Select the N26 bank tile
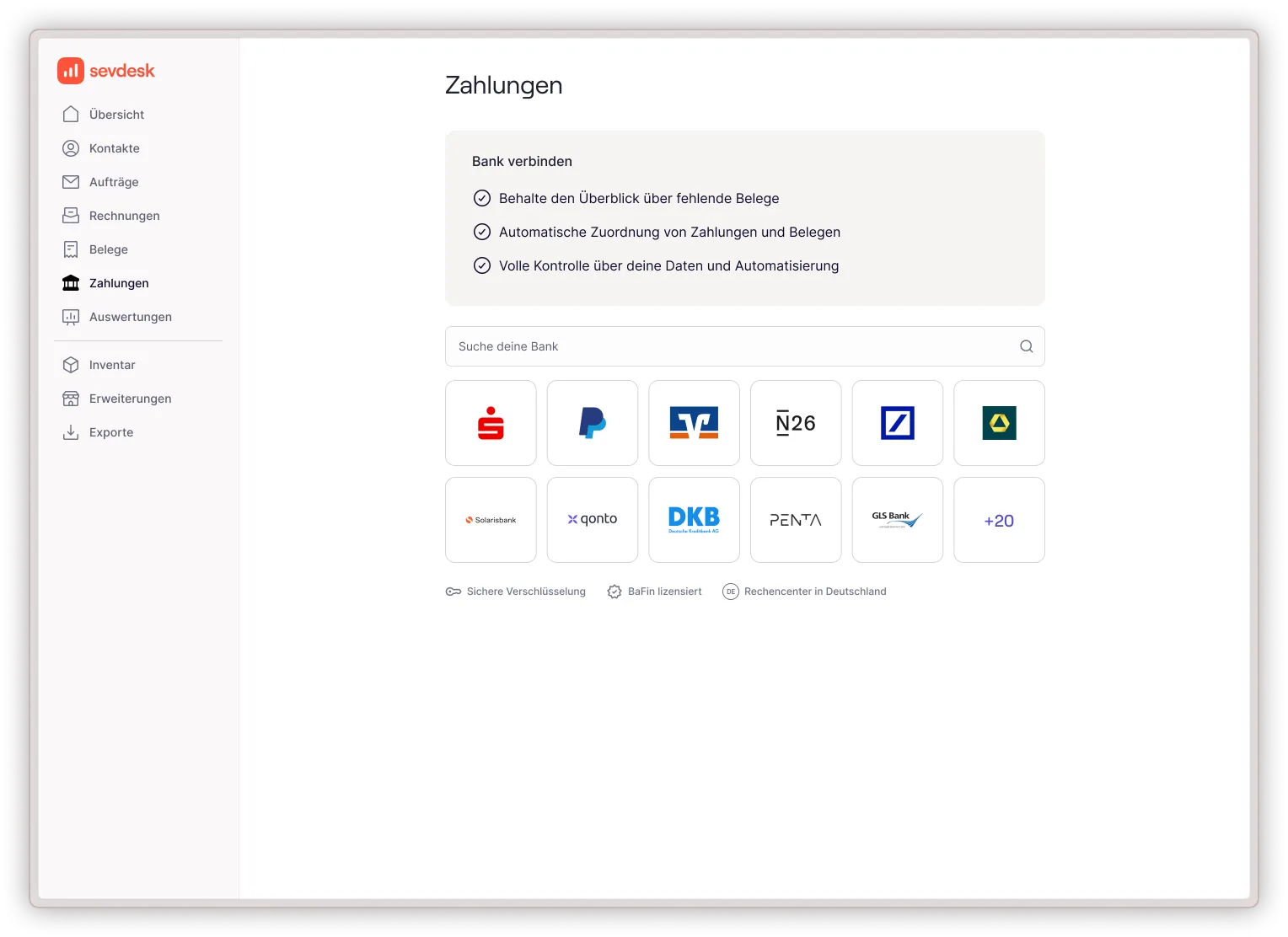This screenshot has width=1288, height=937. click(796, 423)
